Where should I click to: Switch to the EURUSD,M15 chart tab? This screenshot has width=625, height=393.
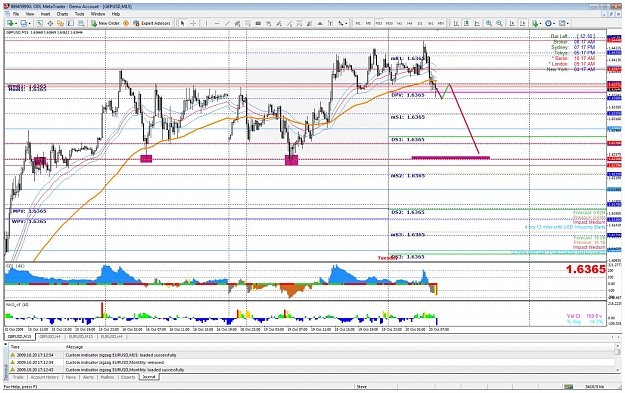[81, 336]
